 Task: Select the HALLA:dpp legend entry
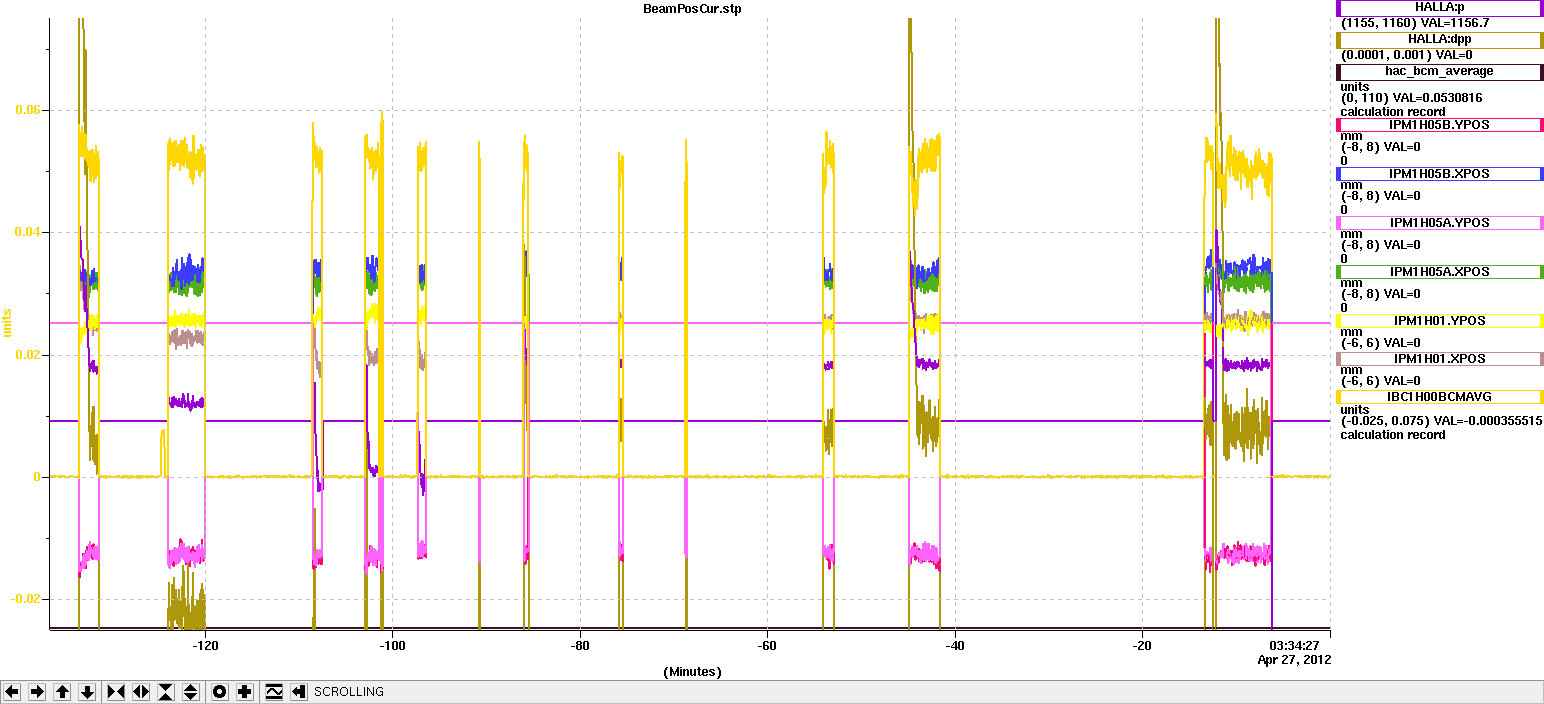tap(1439, 40)
